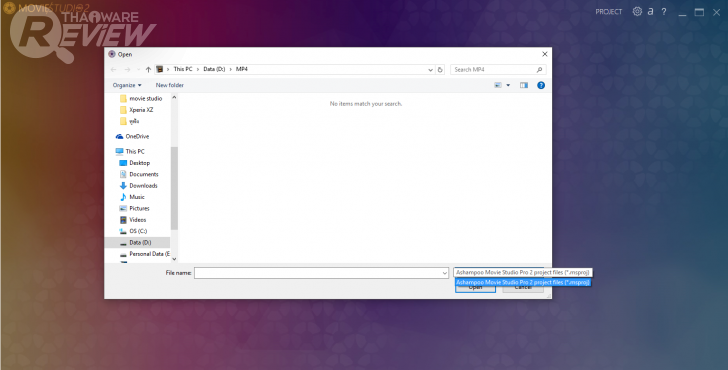Click the Data (D:) breadcrumb
Viewport: 728px width, 370px height.
[214, 69]
